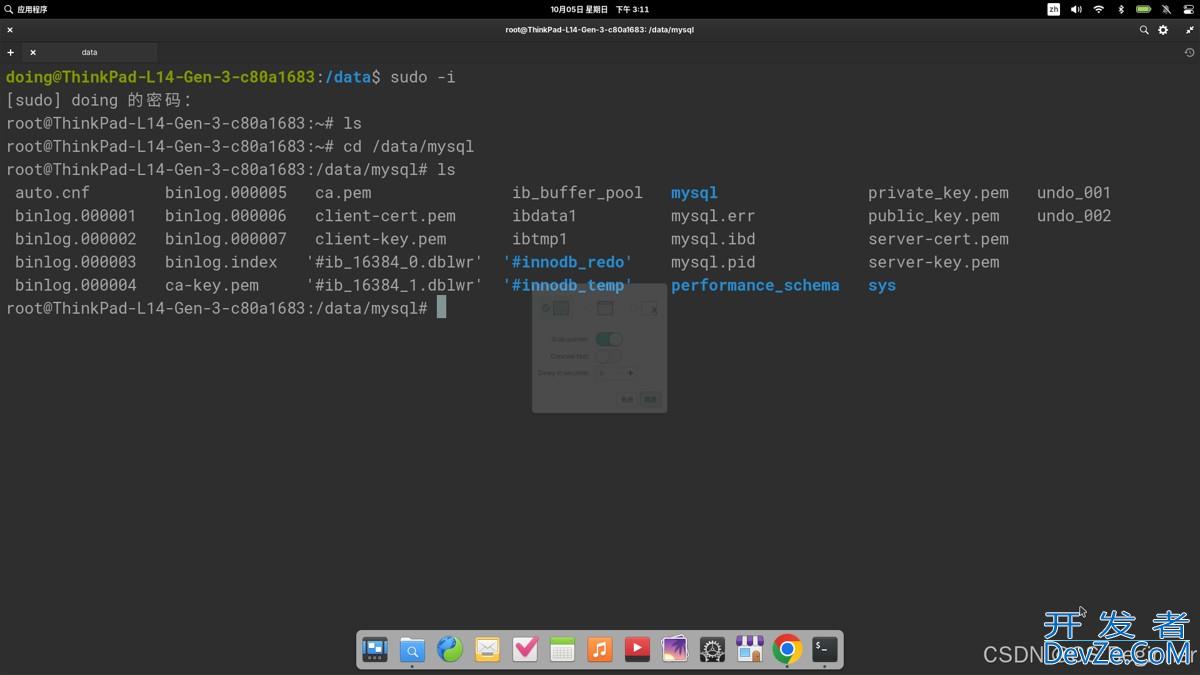Screen dimensions: 1200x675
Task: Open AppCenter store icon in dock
Action: coord(749,650)
